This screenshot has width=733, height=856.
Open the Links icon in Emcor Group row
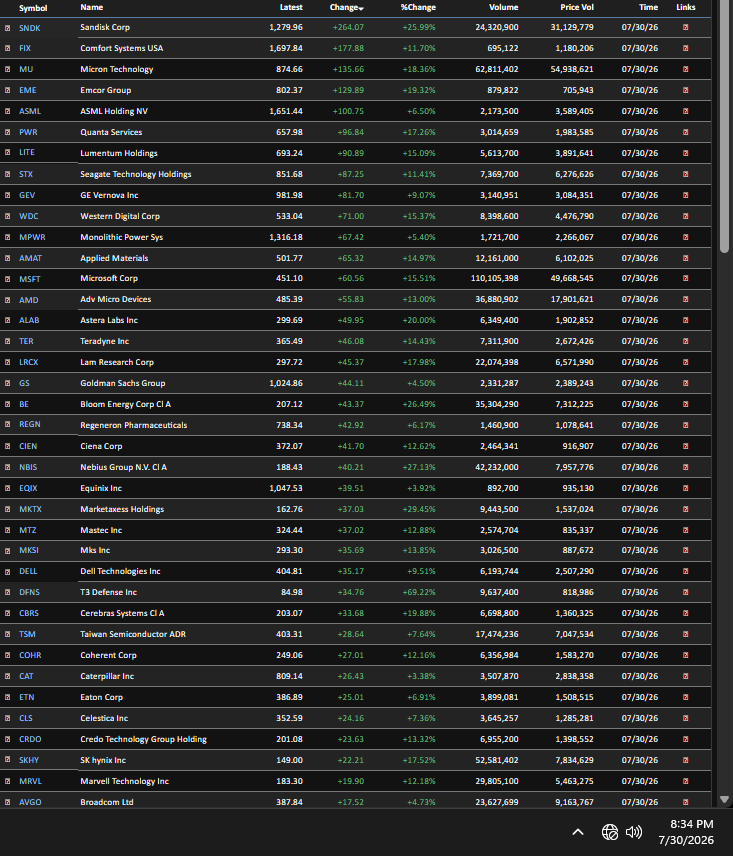(686, 90)
